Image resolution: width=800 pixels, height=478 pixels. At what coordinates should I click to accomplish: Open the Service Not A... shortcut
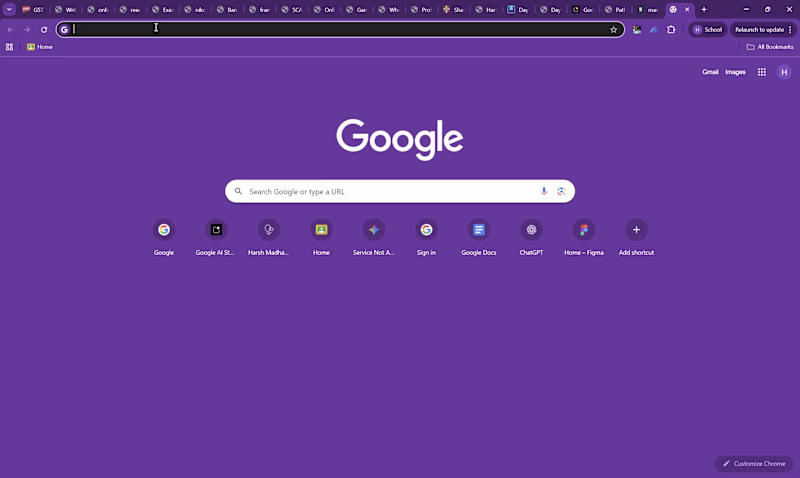pos(374,237)
